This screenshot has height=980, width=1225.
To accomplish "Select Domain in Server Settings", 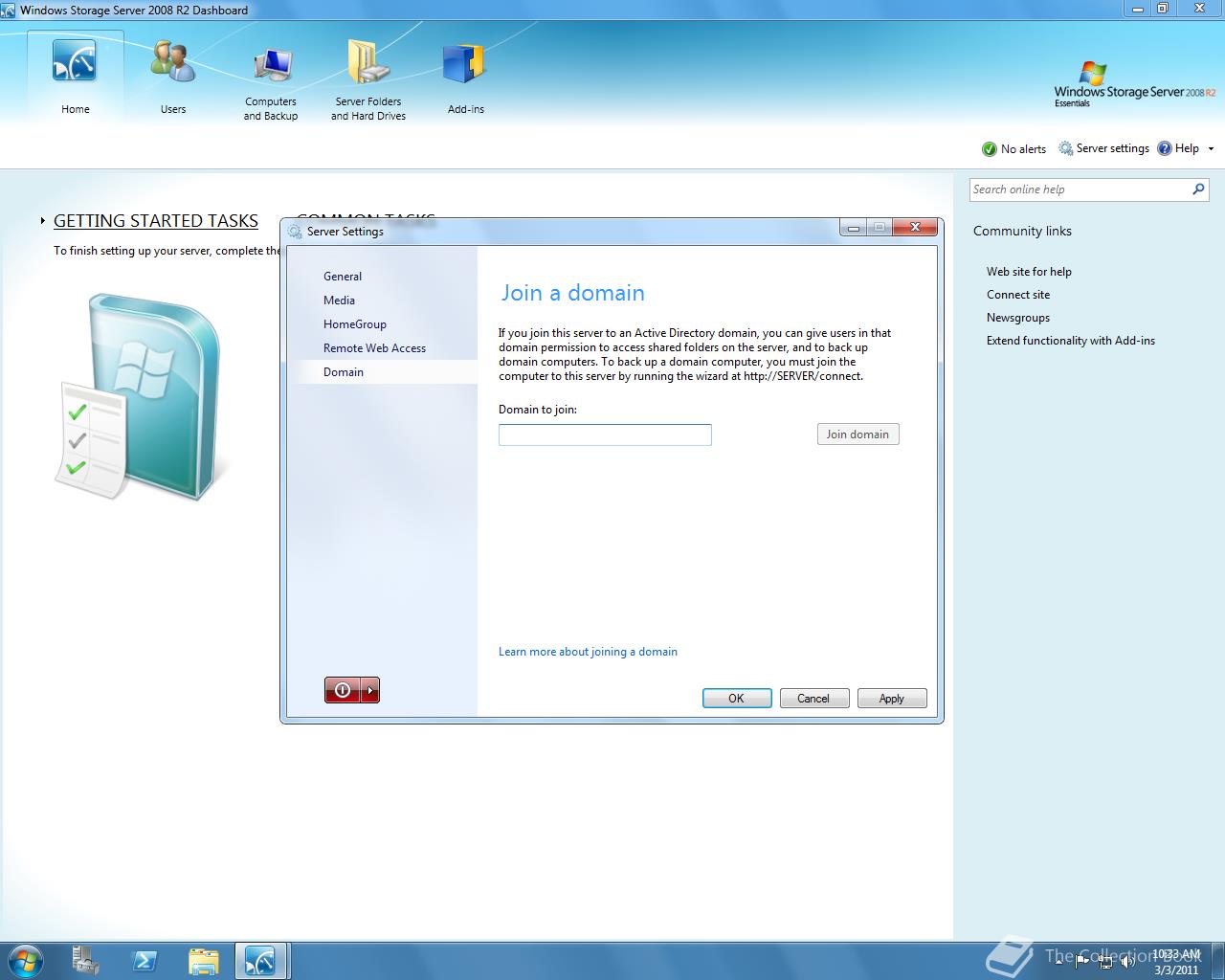I will 344,372.
